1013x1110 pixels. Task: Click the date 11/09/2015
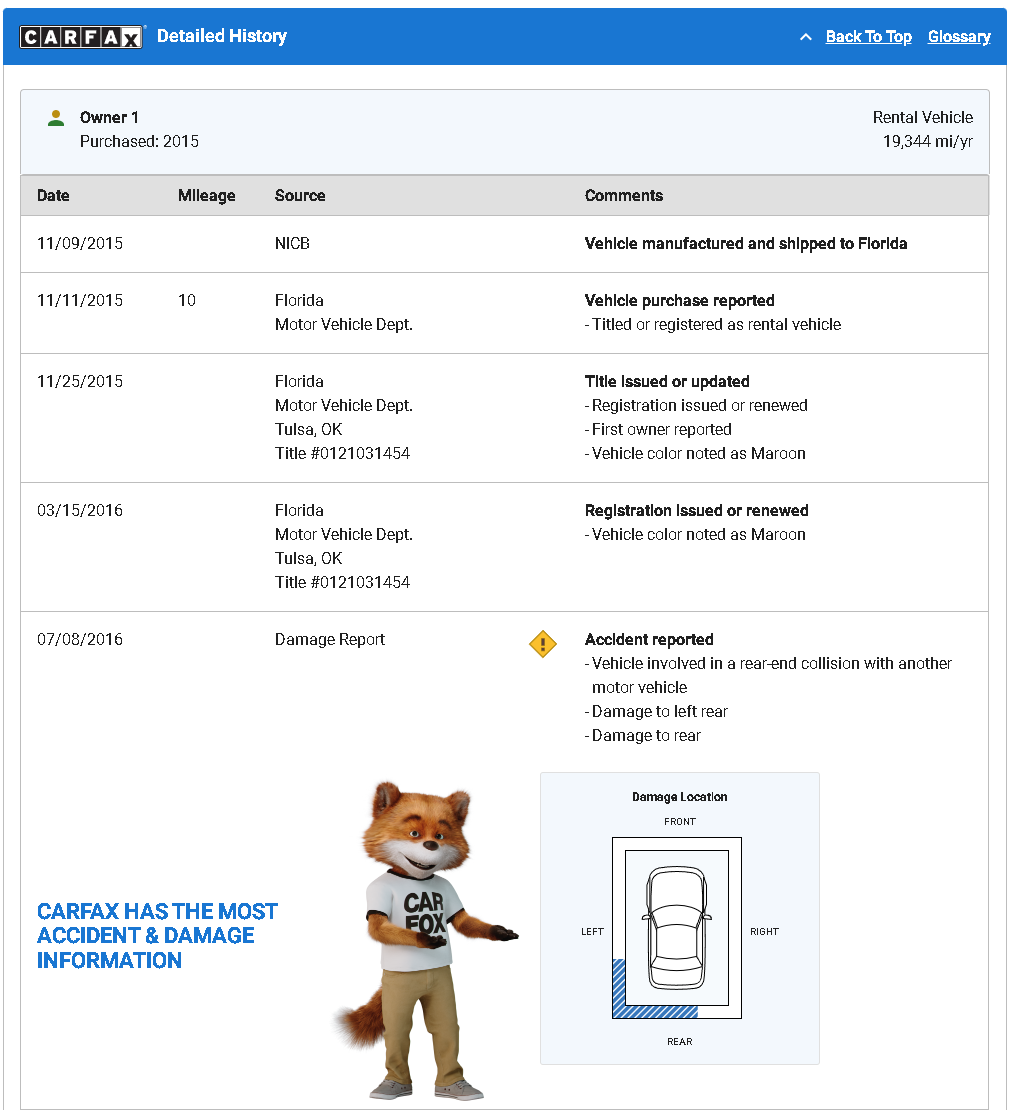pos(80,244)
